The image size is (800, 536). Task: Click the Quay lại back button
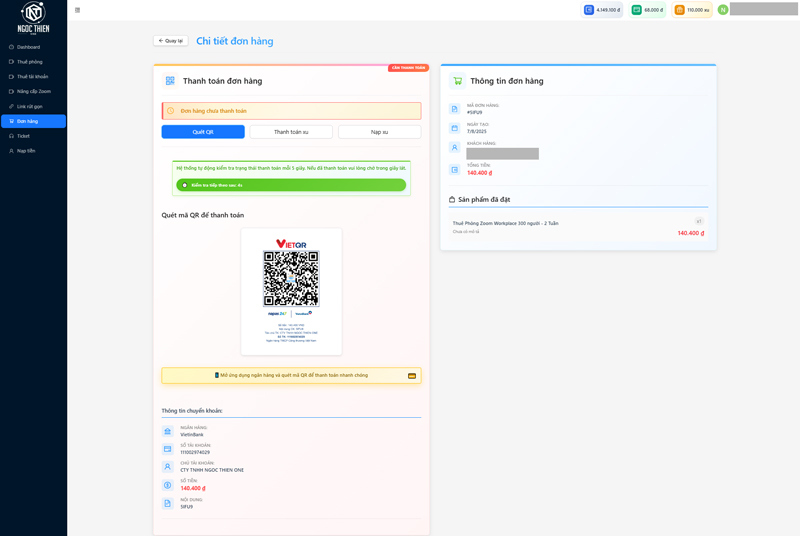171,41
